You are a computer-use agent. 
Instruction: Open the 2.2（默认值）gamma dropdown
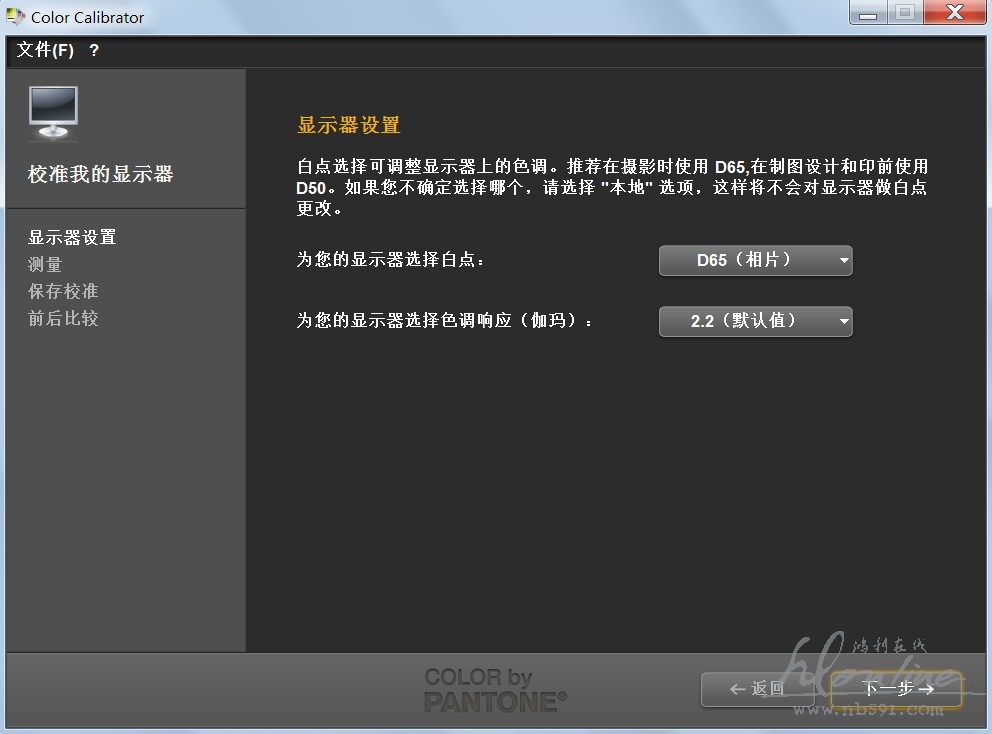[x=755, y=321]
